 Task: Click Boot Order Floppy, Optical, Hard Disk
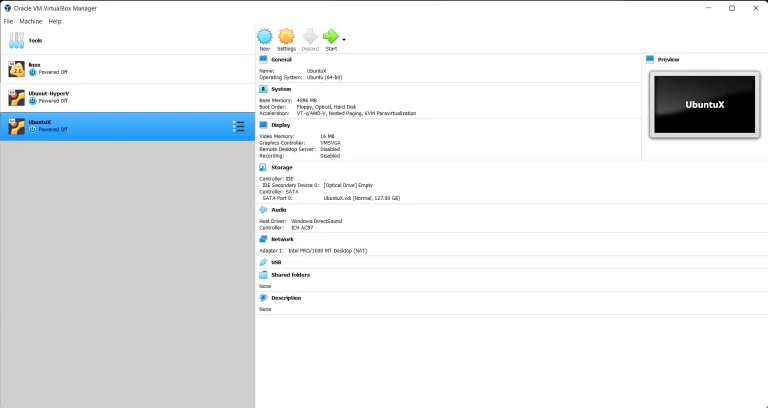click(326, 107)
